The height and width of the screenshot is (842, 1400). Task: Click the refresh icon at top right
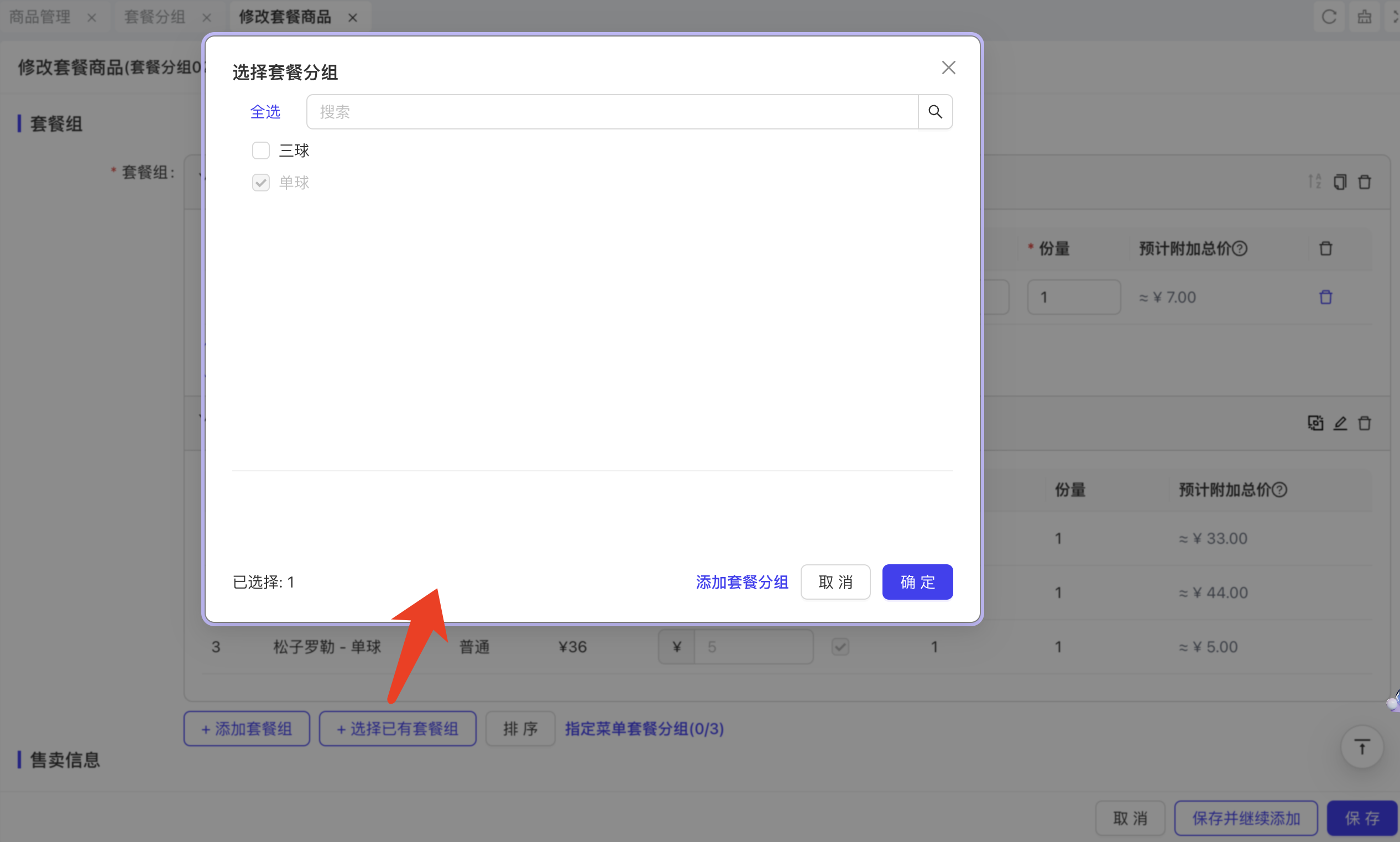(x=1329, y=17)
